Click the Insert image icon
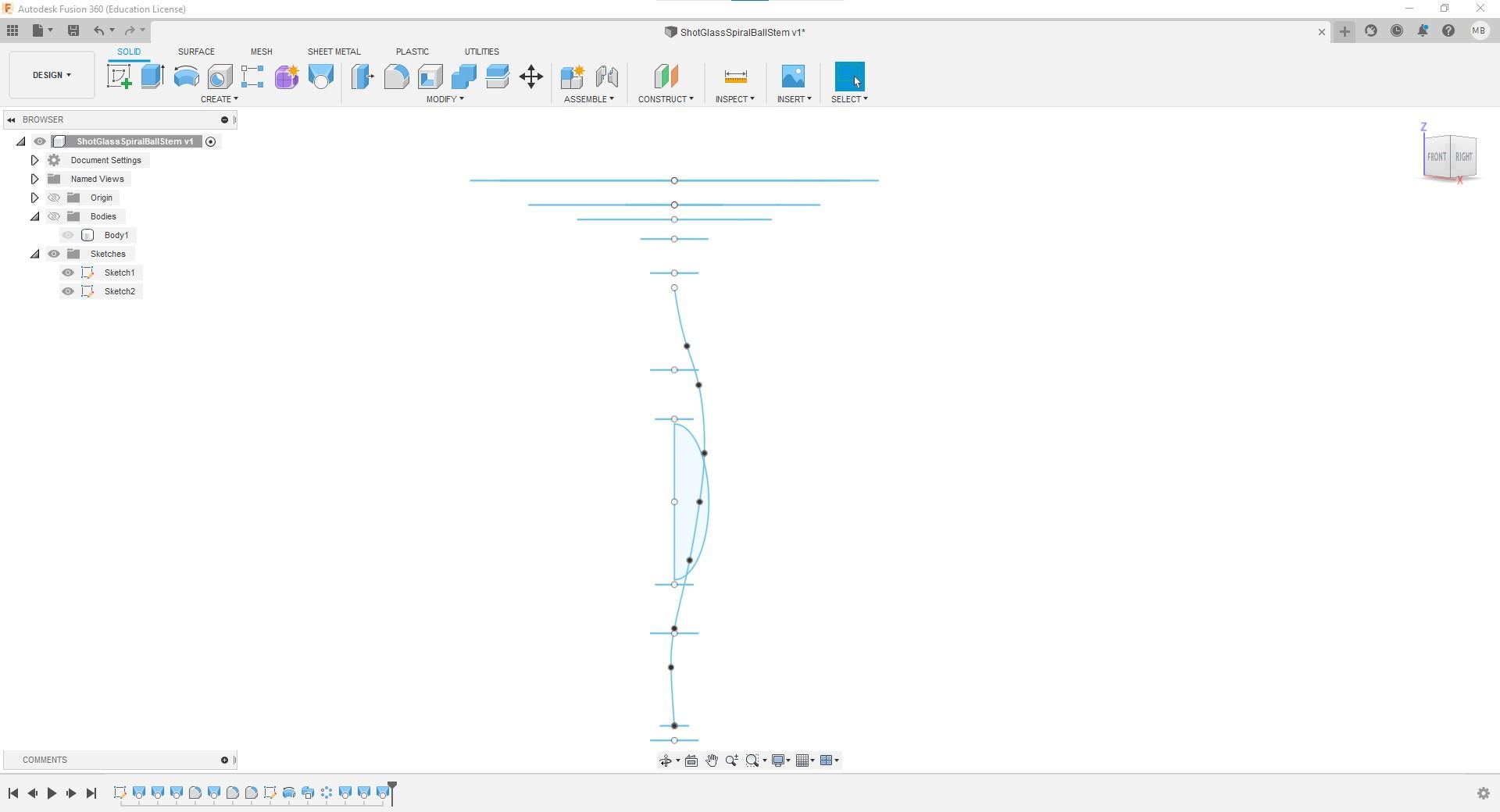1500x812 pixels. pyautogui.click(x=793, y=77)
